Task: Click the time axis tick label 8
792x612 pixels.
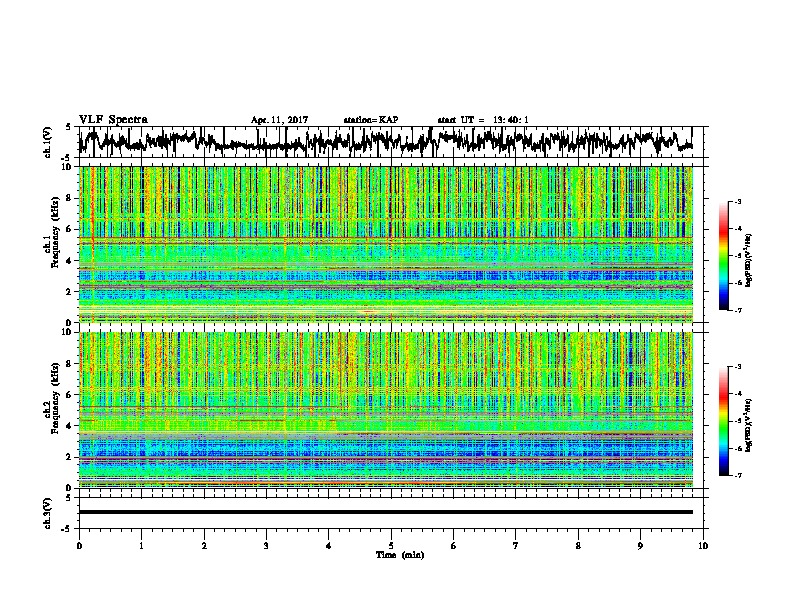Action: click(x=578, y=546)
